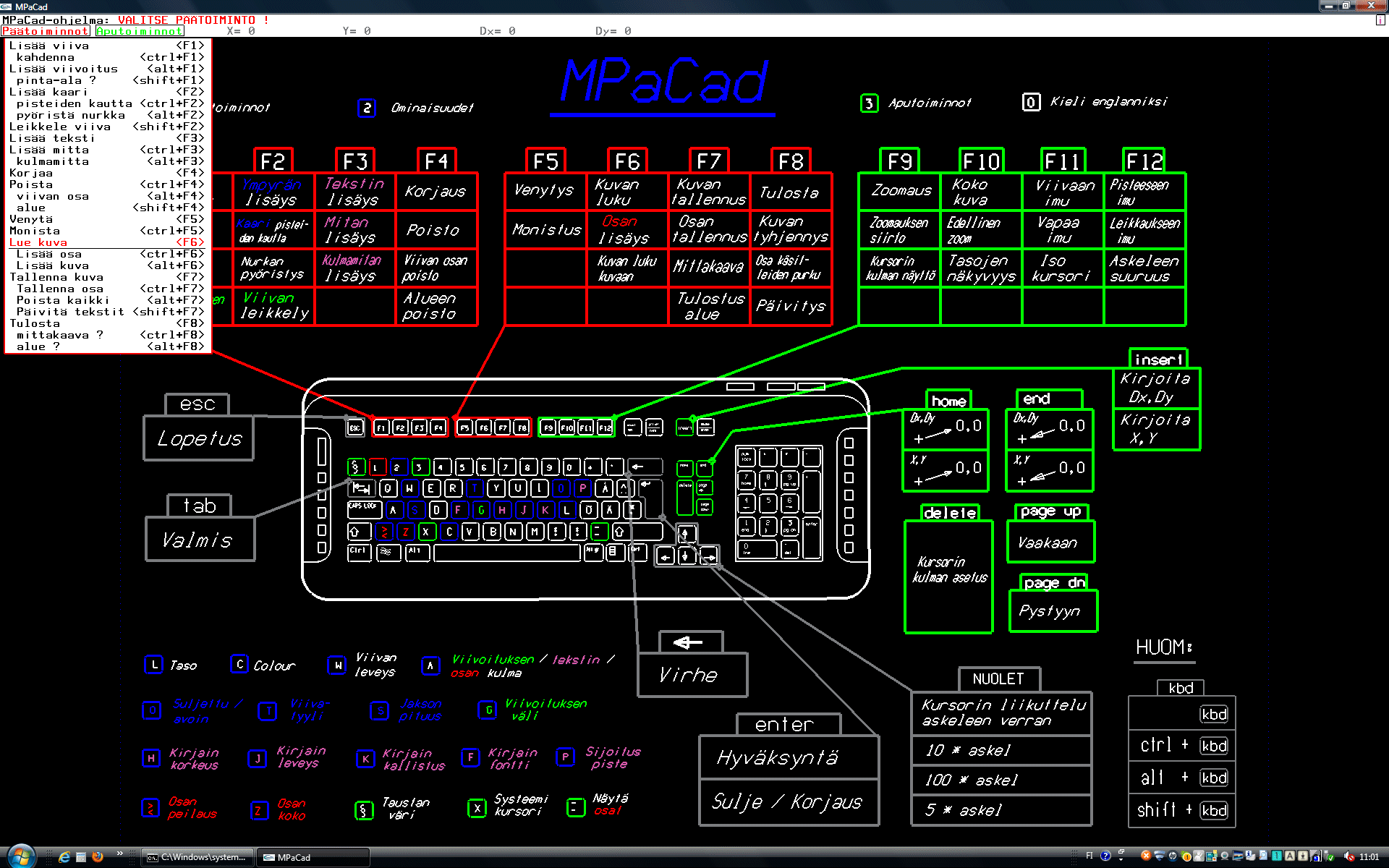Image resolution: width=1389 pixels, height=868 pixels.
Task: Click the green '-' Näytä osat key icon
Action: (x=576, y=807)
